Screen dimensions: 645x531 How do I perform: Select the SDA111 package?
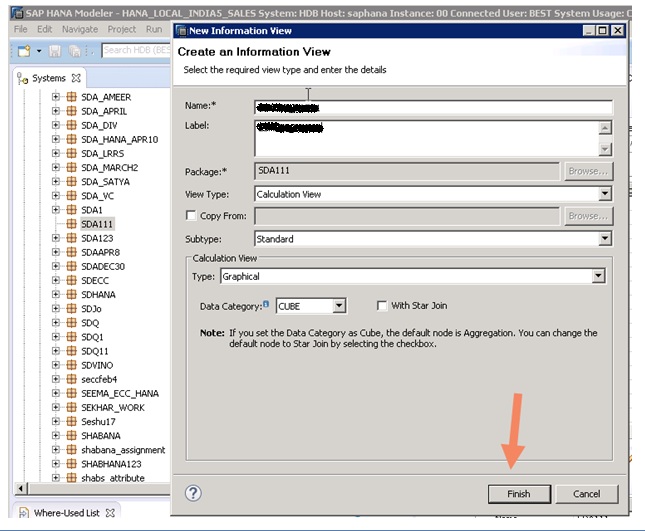pos(97,224)
